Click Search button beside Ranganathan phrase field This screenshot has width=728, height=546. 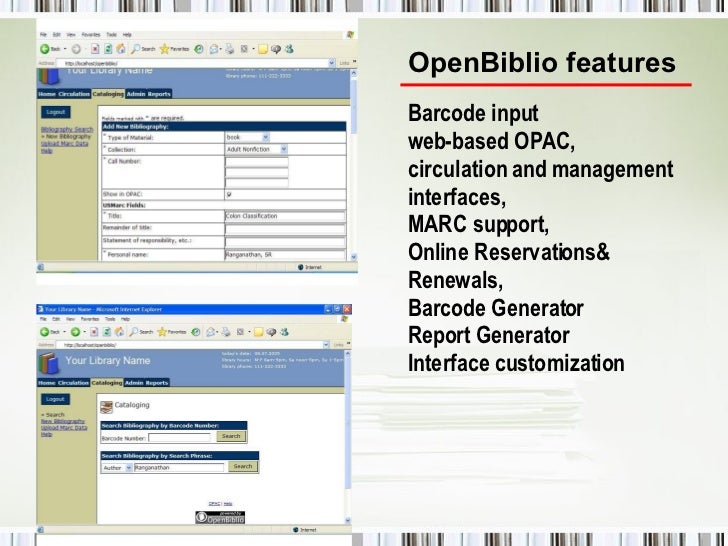pos(243,466)
